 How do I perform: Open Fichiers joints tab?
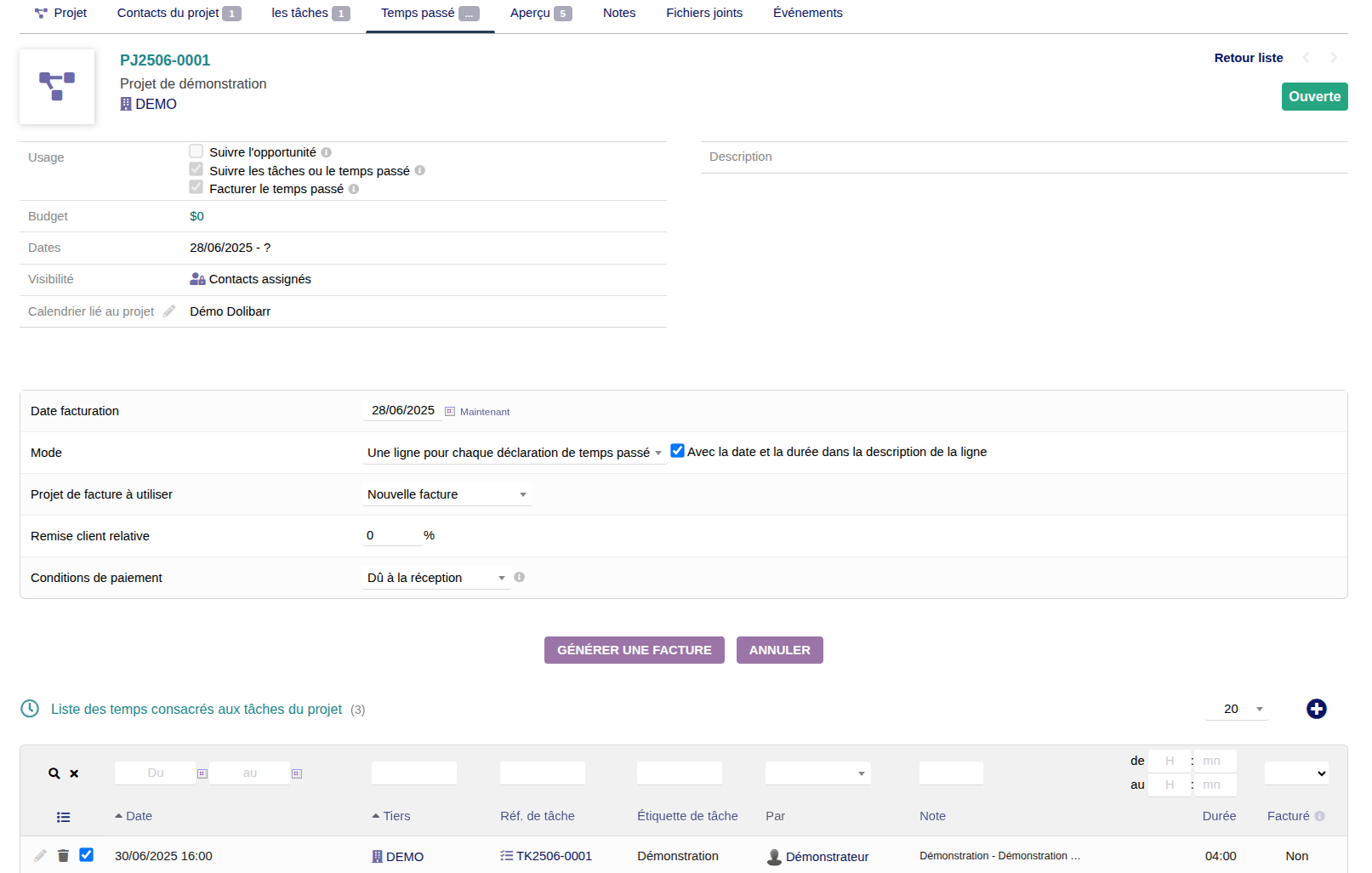tap(704, 13)
